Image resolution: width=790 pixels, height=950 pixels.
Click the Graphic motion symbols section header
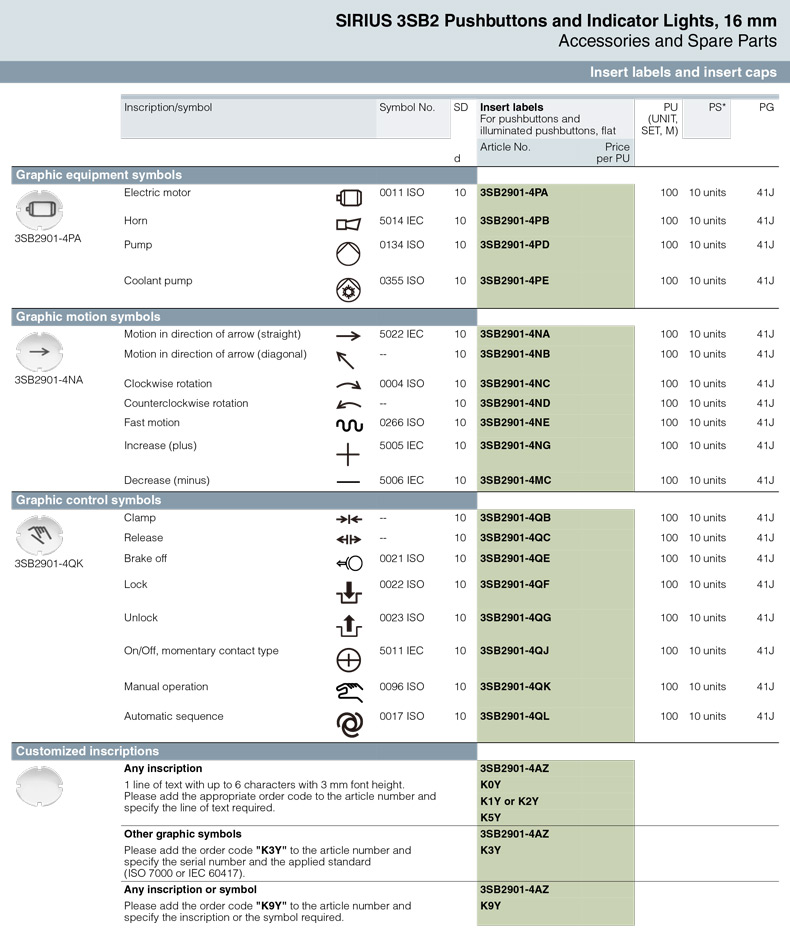(88, 317)
